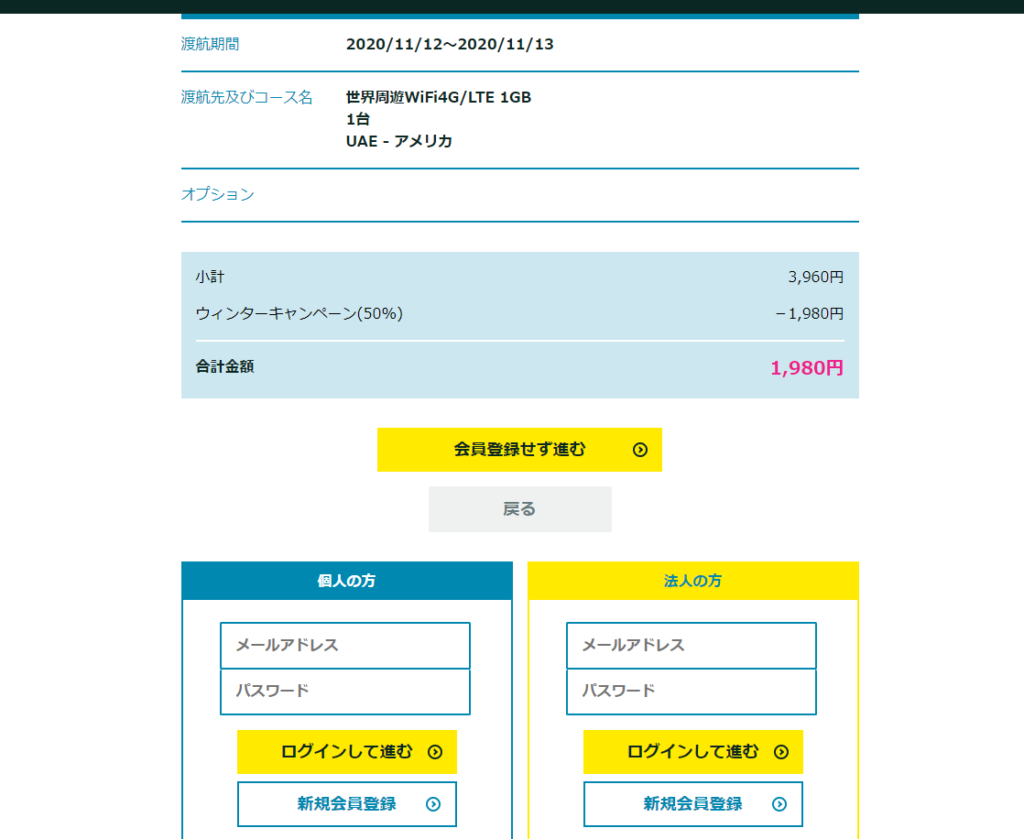Click arrow icon on 個人の方 新規会員登録
The height and width of the screenshot is (839, 1024).
pos(433,804)
